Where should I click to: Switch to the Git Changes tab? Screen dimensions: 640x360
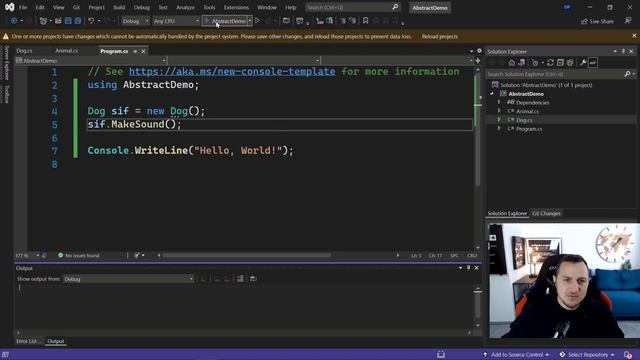546,213
